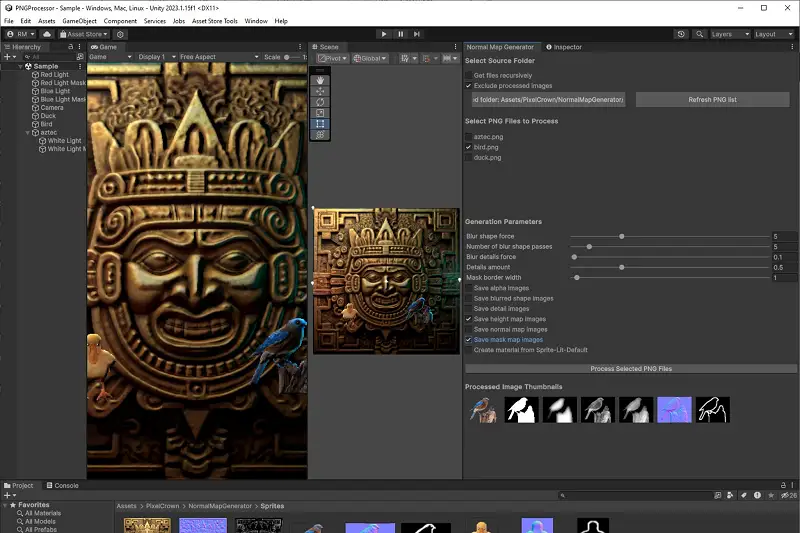The height and width of the screenshot is (533, 800).
Task: Enable Get files recursively
Action: pos(468,75)
